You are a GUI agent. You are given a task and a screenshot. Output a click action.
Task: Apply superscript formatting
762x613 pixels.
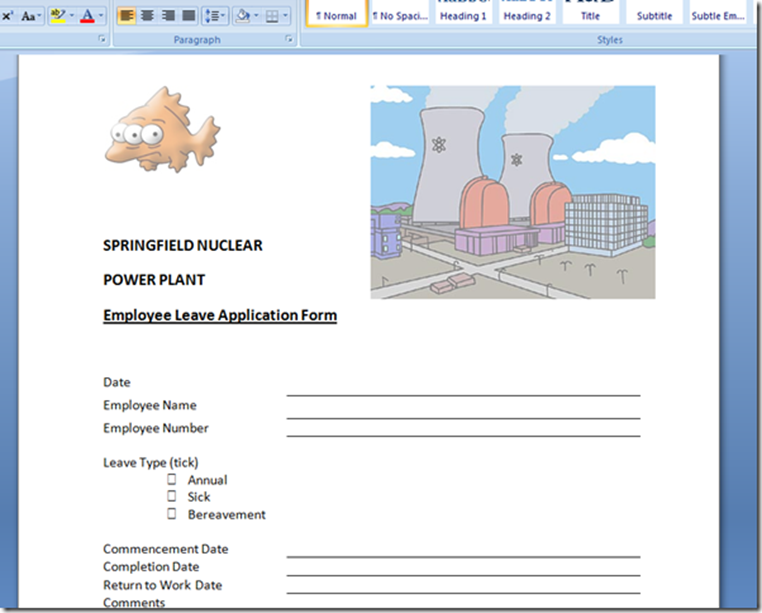tap(8, 16)
